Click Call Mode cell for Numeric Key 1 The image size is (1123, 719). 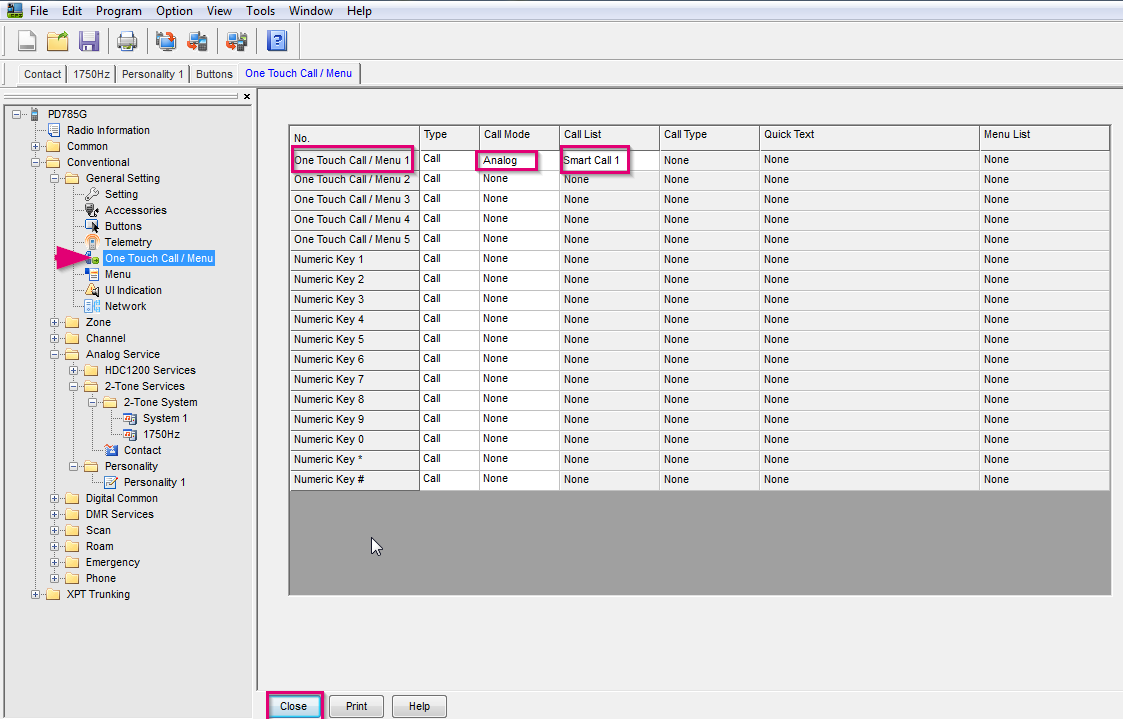[519, 259]
